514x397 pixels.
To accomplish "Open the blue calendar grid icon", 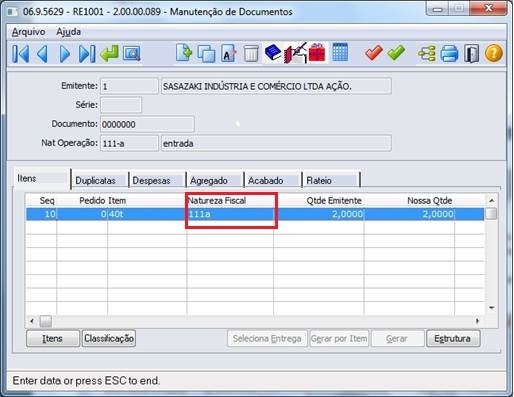I will pyautogui.click(x=340, y=52).
